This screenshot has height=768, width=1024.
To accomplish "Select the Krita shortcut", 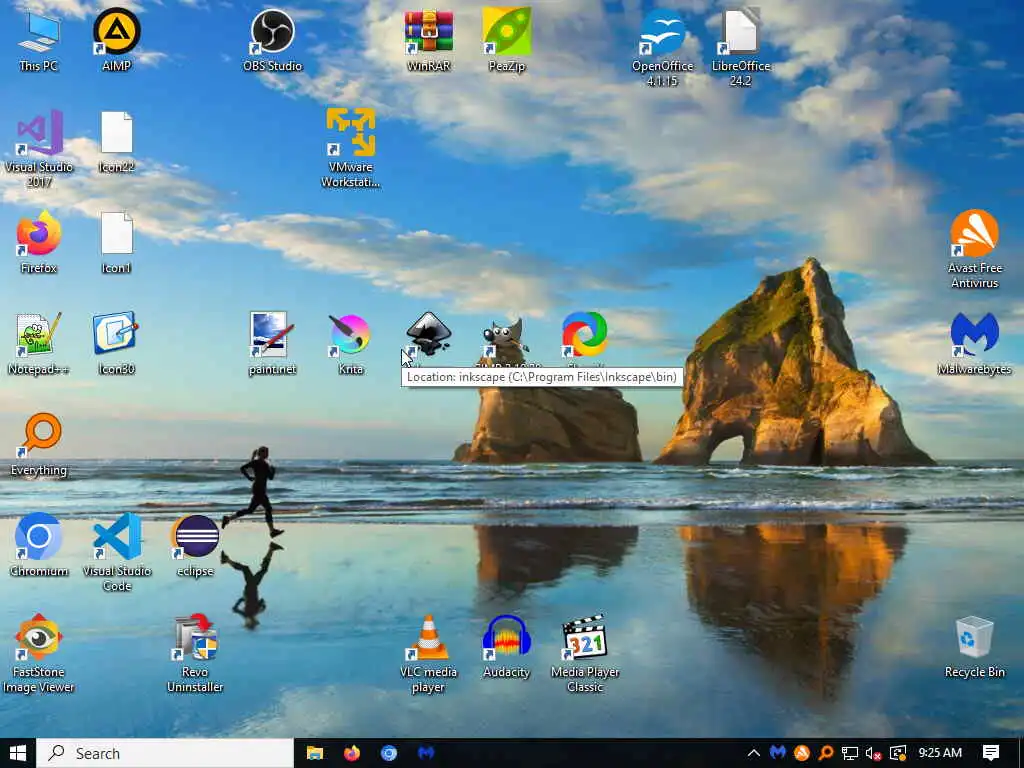I will coord(351,343).
